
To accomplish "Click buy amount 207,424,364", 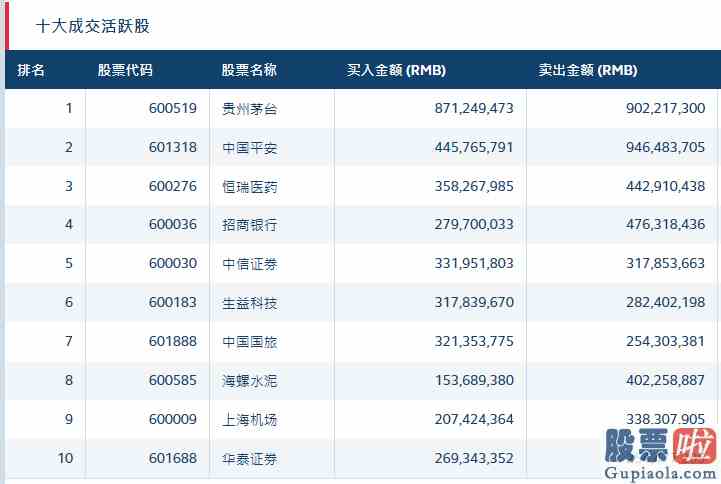I will 474,419.
